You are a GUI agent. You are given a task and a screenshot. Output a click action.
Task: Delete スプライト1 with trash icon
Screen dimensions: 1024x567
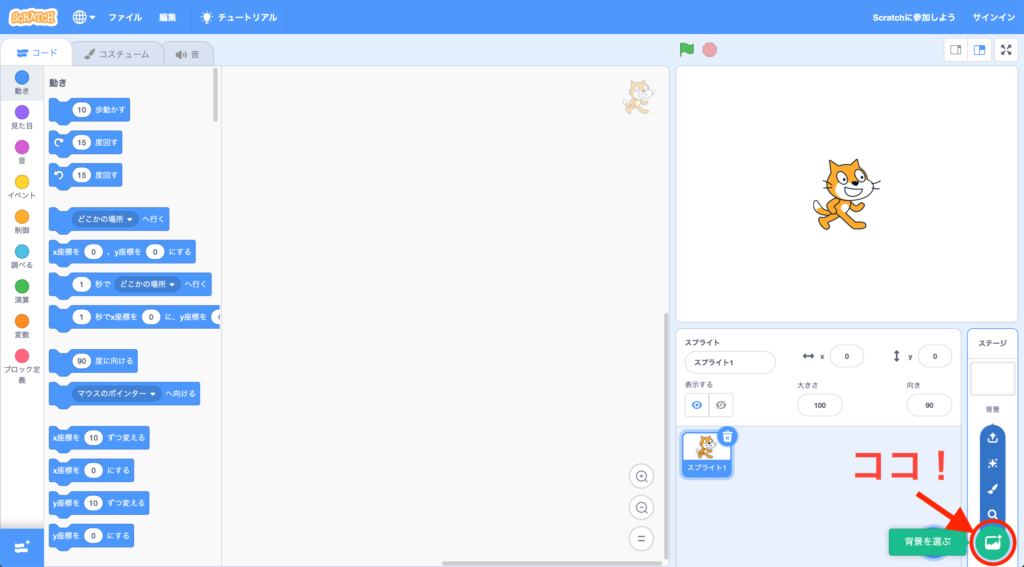(x=728, y=436)
